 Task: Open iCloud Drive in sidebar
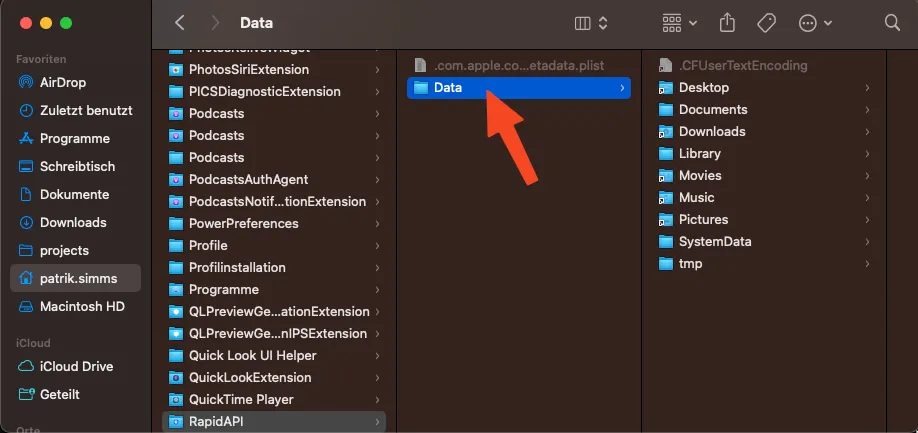pos(75,366)
